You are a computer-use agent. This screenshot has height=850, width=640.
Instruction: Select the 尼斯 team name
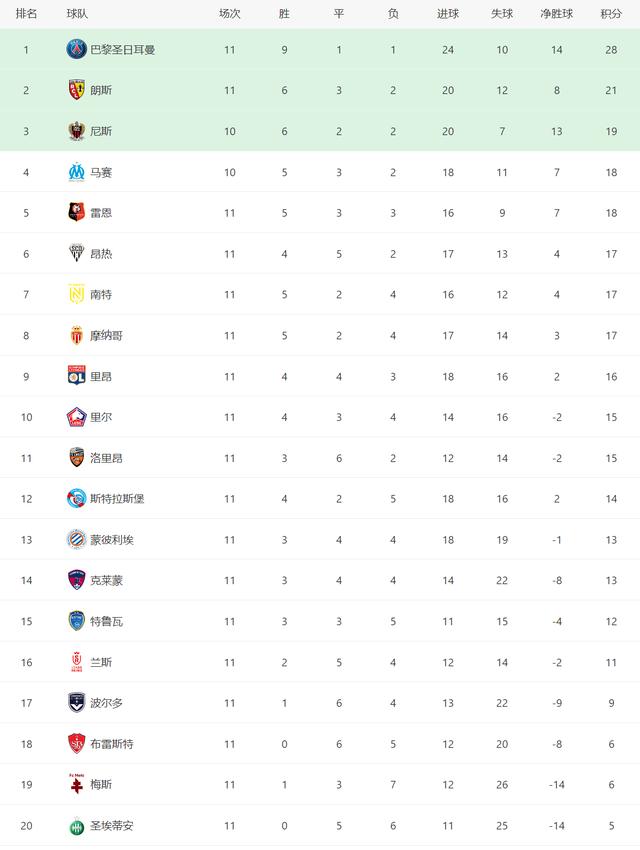pyautogui.click(x=101, y=131)
